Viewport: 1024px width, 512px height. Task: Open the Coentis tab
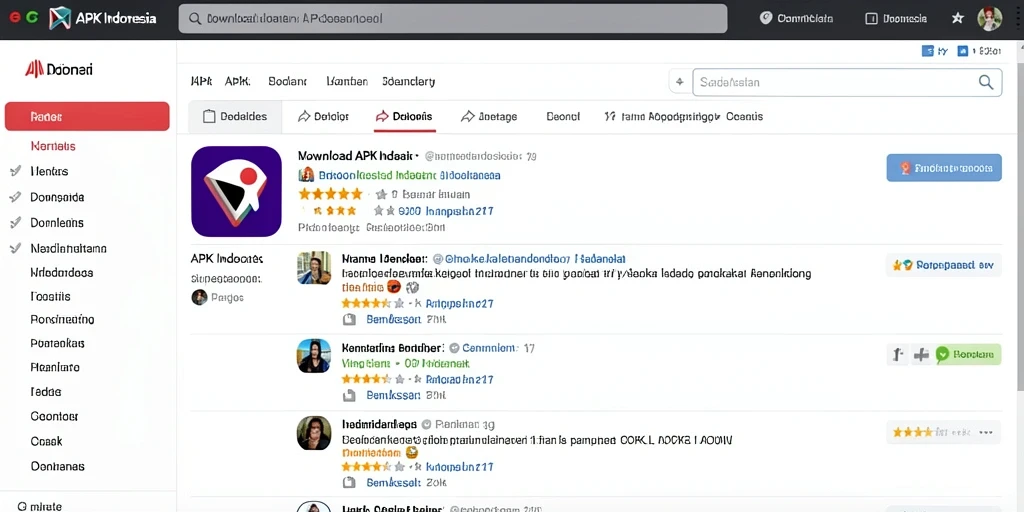pyautogui.click(x=744, y=117)
